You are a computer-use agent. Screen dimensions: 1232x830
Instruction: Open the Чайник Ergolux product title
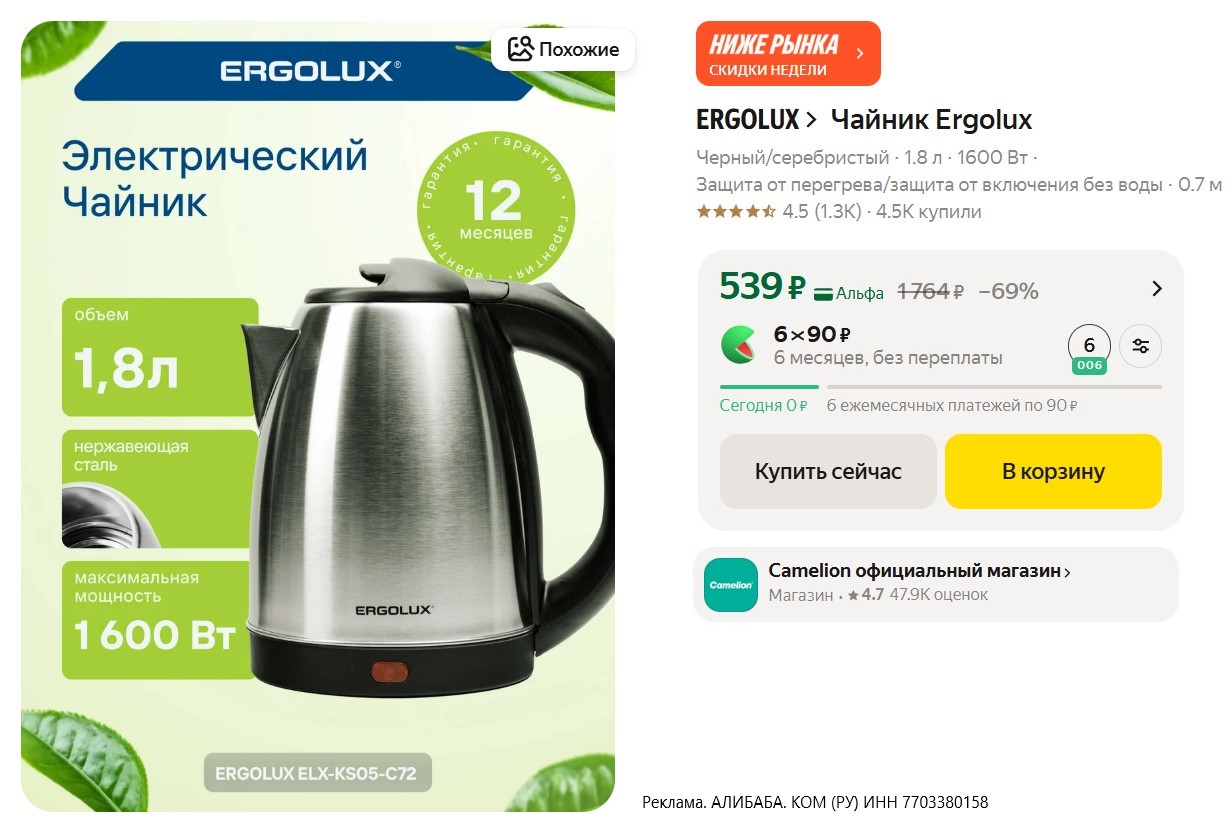[931, 120]
